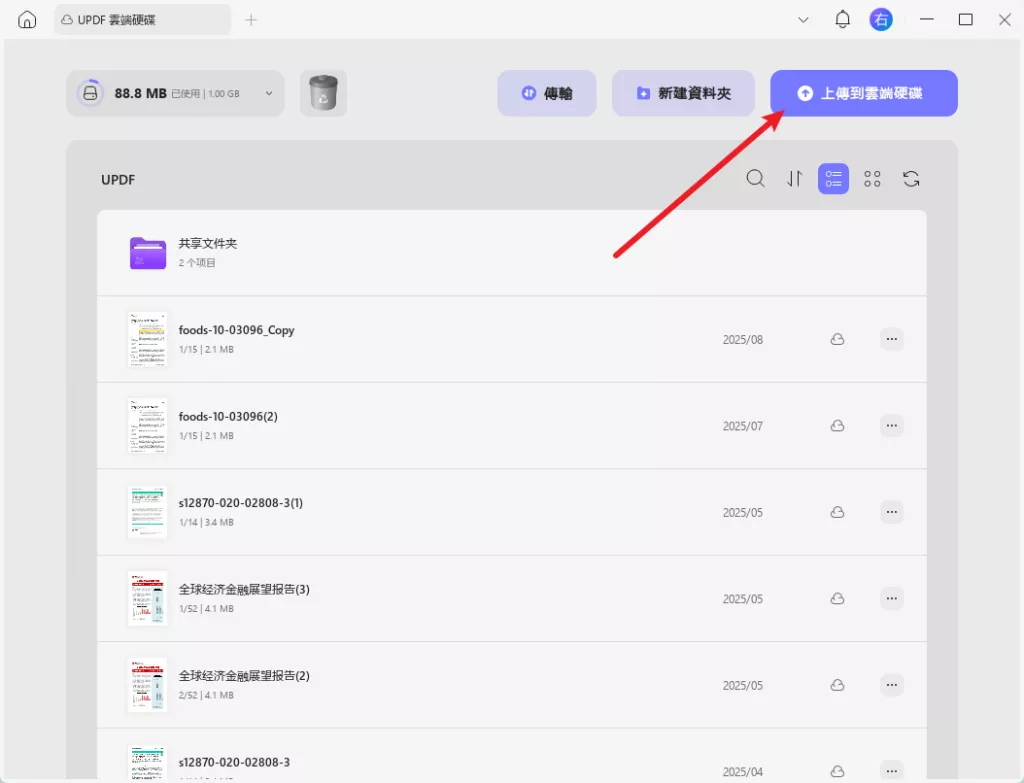
Task: Refresh the cloud file list
Action: (x=911, y=178)
